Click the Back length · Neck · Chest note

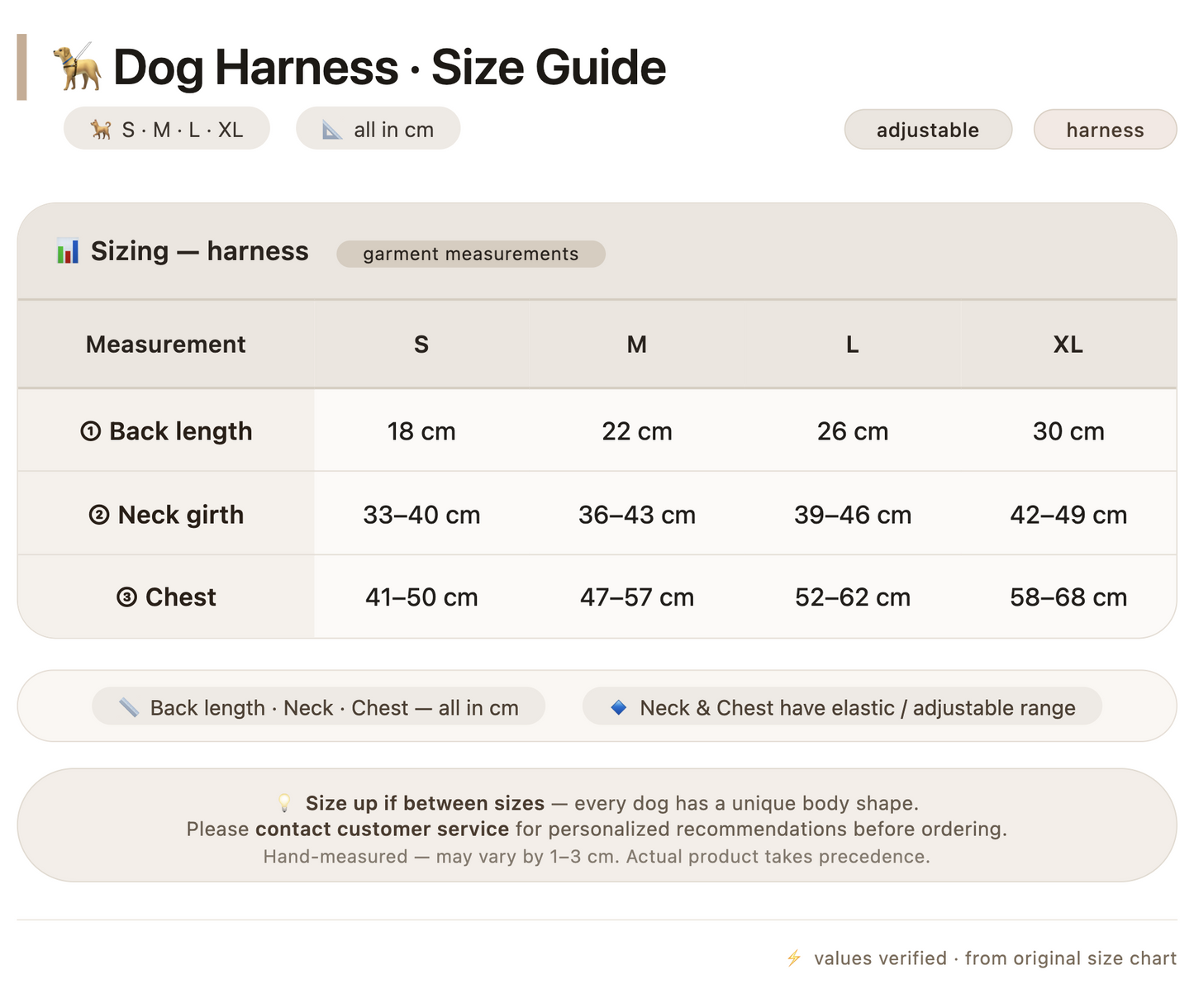pyautogui.click(x=318, y=707)
